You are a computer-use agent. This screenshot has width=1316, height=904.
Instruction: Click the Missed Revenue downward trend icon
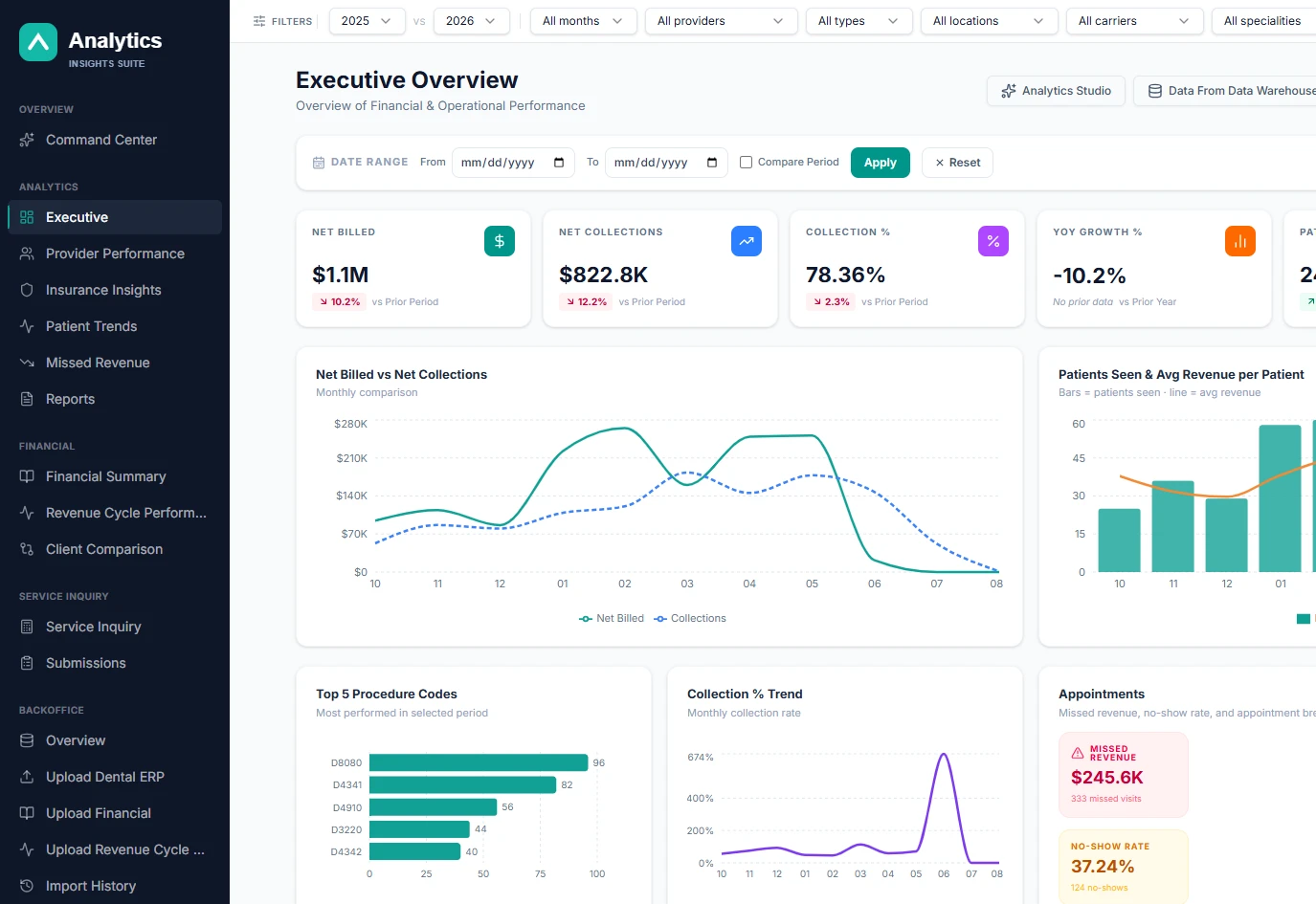pyautogui.click(x=27, y=363)
